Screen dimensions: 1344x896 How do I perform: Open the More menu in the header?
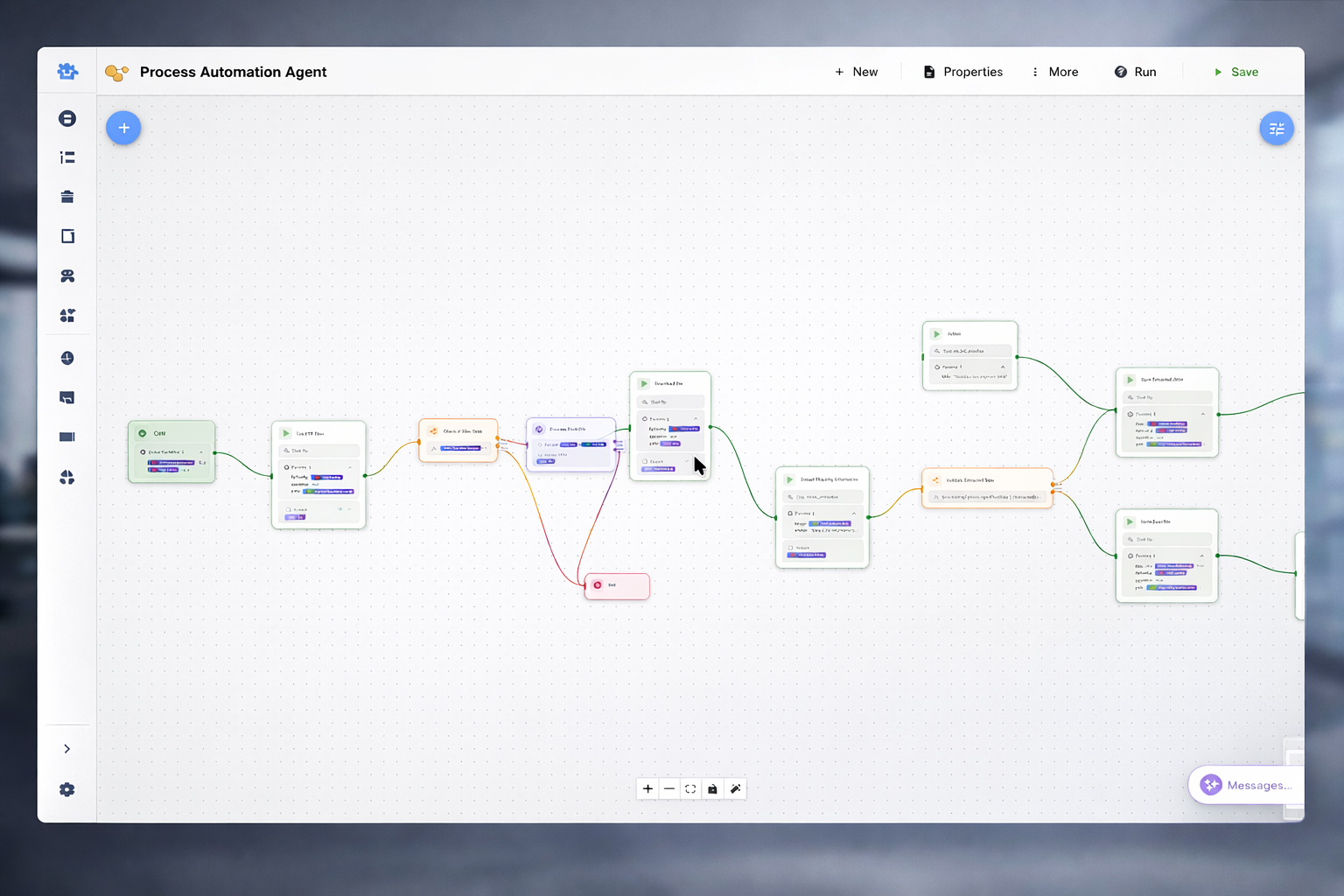[1054, 72]
